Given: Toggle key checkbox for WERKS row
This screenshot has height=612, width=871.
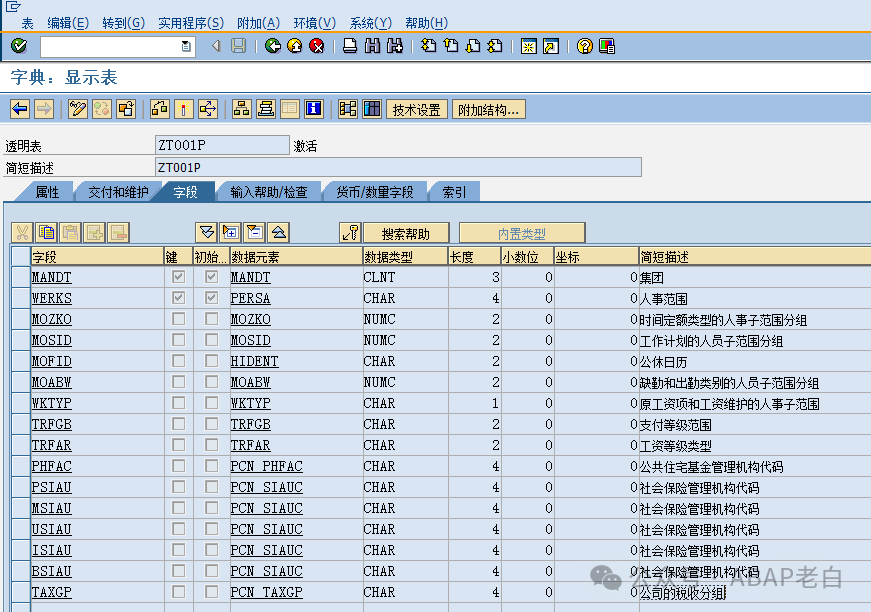Looking at the screenshot, I should click(178, 298).
